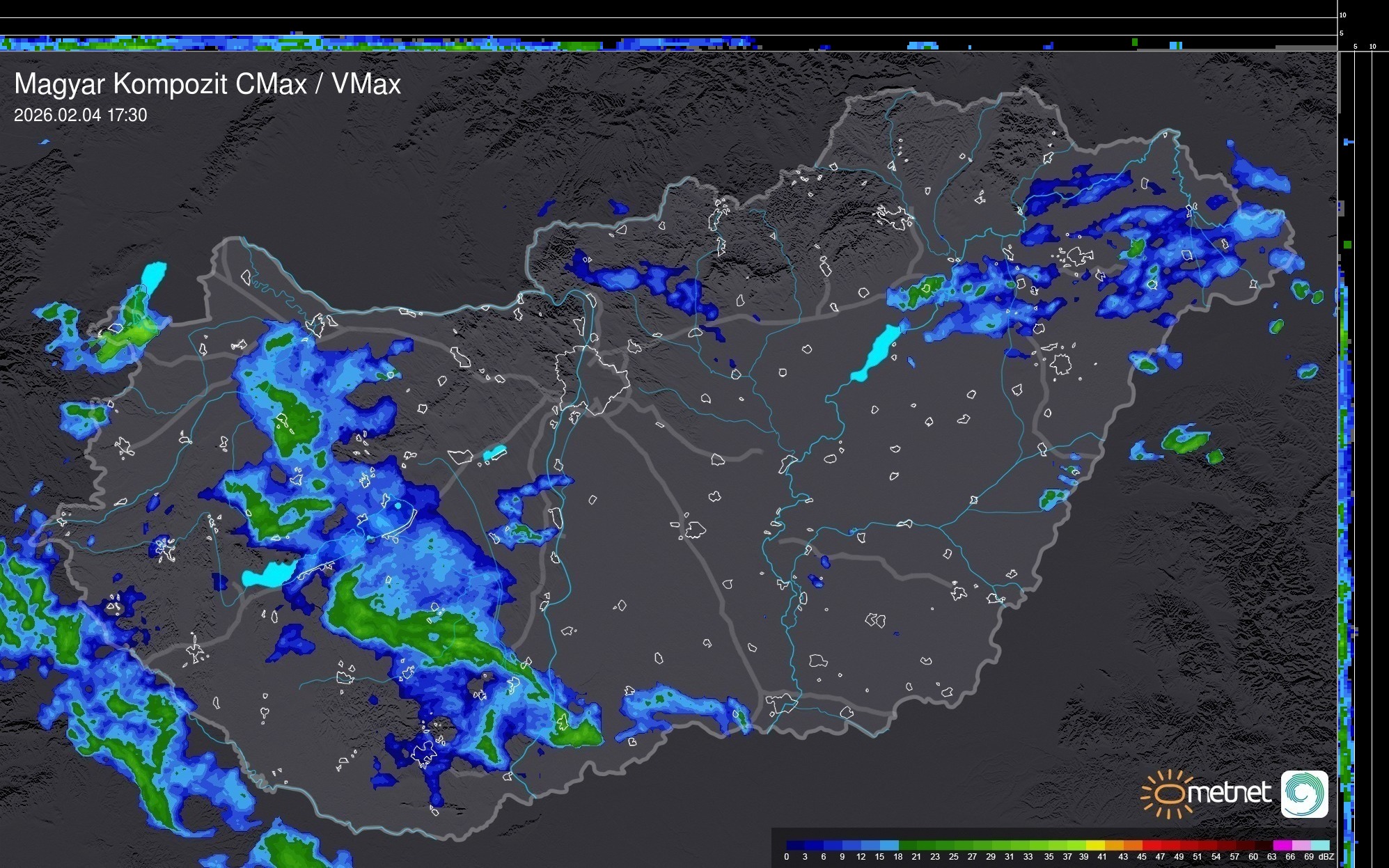Click the teal spiral app icon

[x=1304, y=794]
